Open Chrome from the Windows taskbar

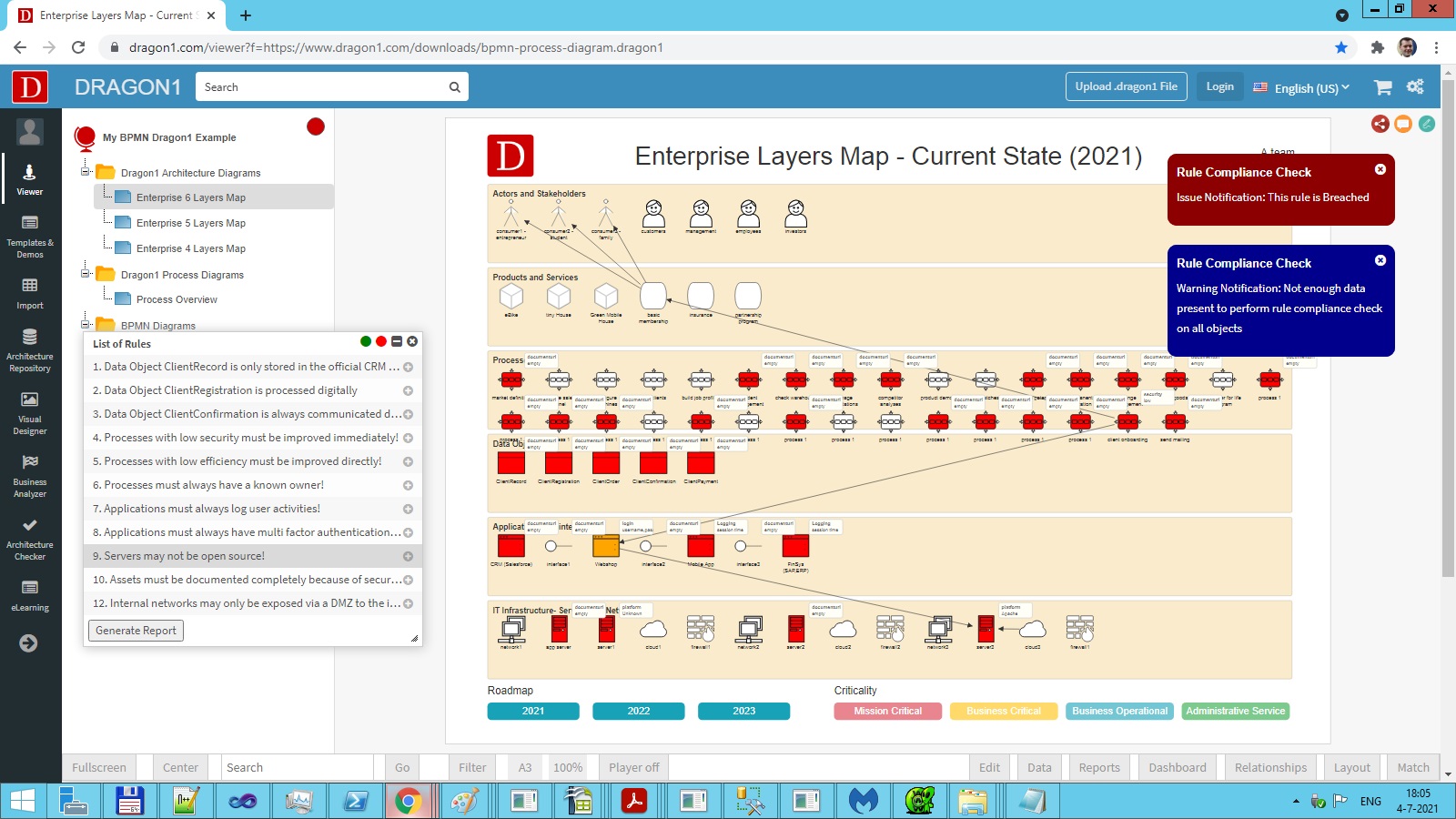tap(408, 801)
